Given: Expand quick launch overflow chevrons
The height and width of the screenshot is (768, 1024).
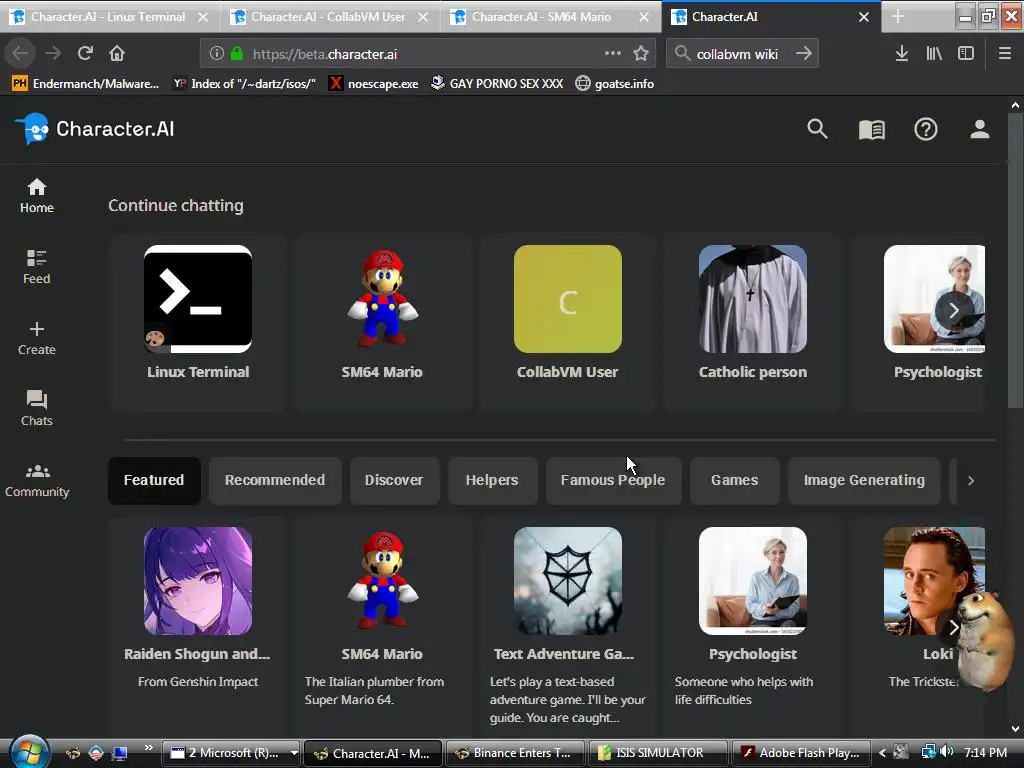Looking at the screenshot, I should point(148,748).
